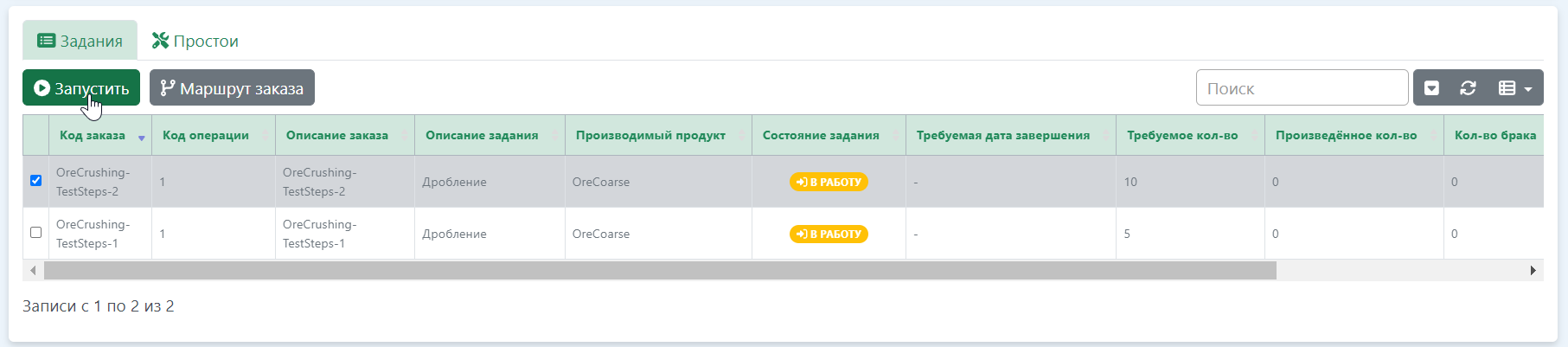Viewport: 1568px width, 347px height.
Task: Click the refresh table icon
Action: (1468, 88)
